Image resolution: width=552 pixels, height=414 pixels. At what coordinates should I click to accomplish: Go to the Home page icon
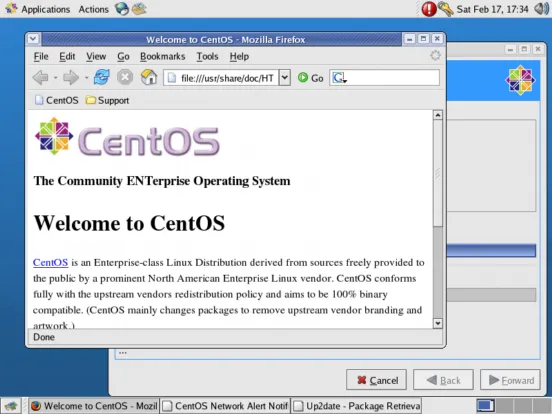point(149,77)
